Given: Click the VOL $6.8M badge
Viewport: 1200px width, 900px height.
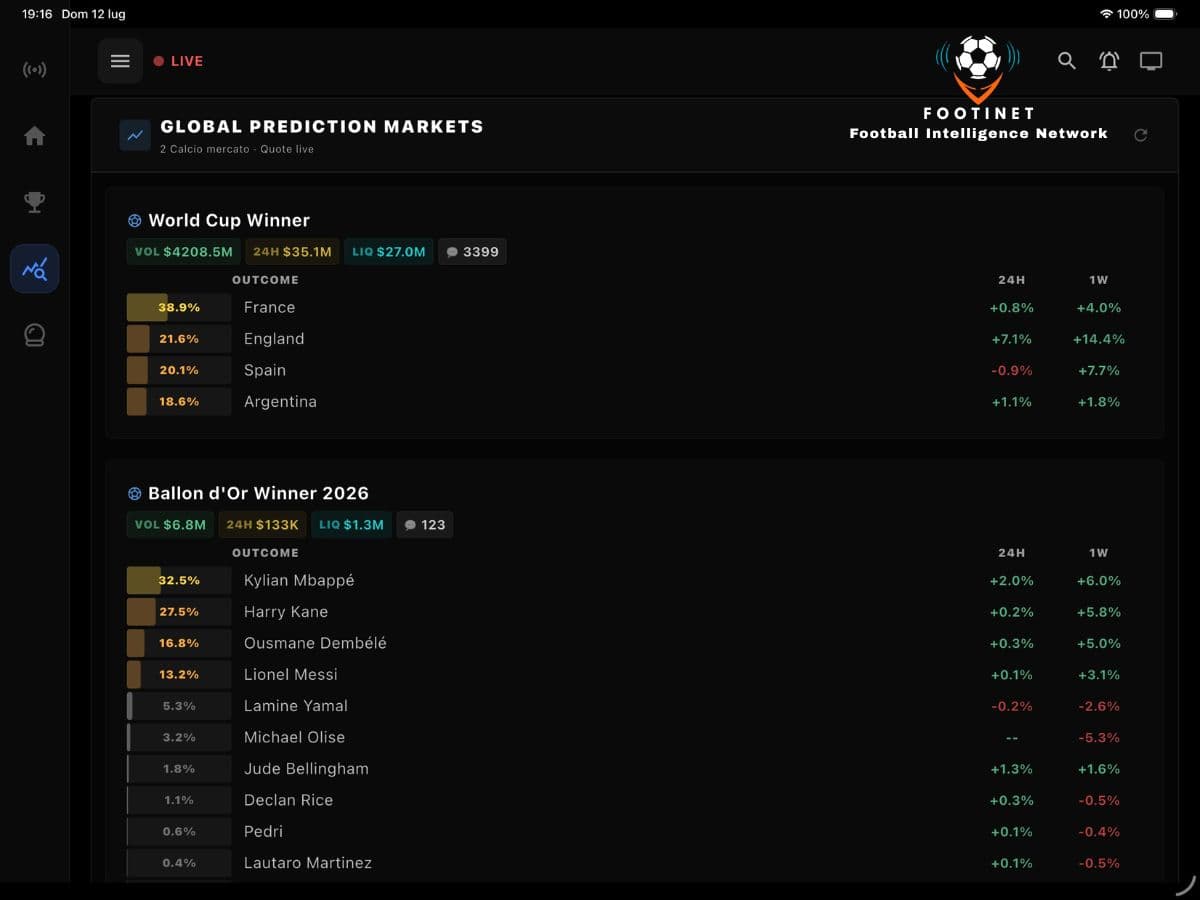Looking at the screenshot, I should tap(170, 525).
